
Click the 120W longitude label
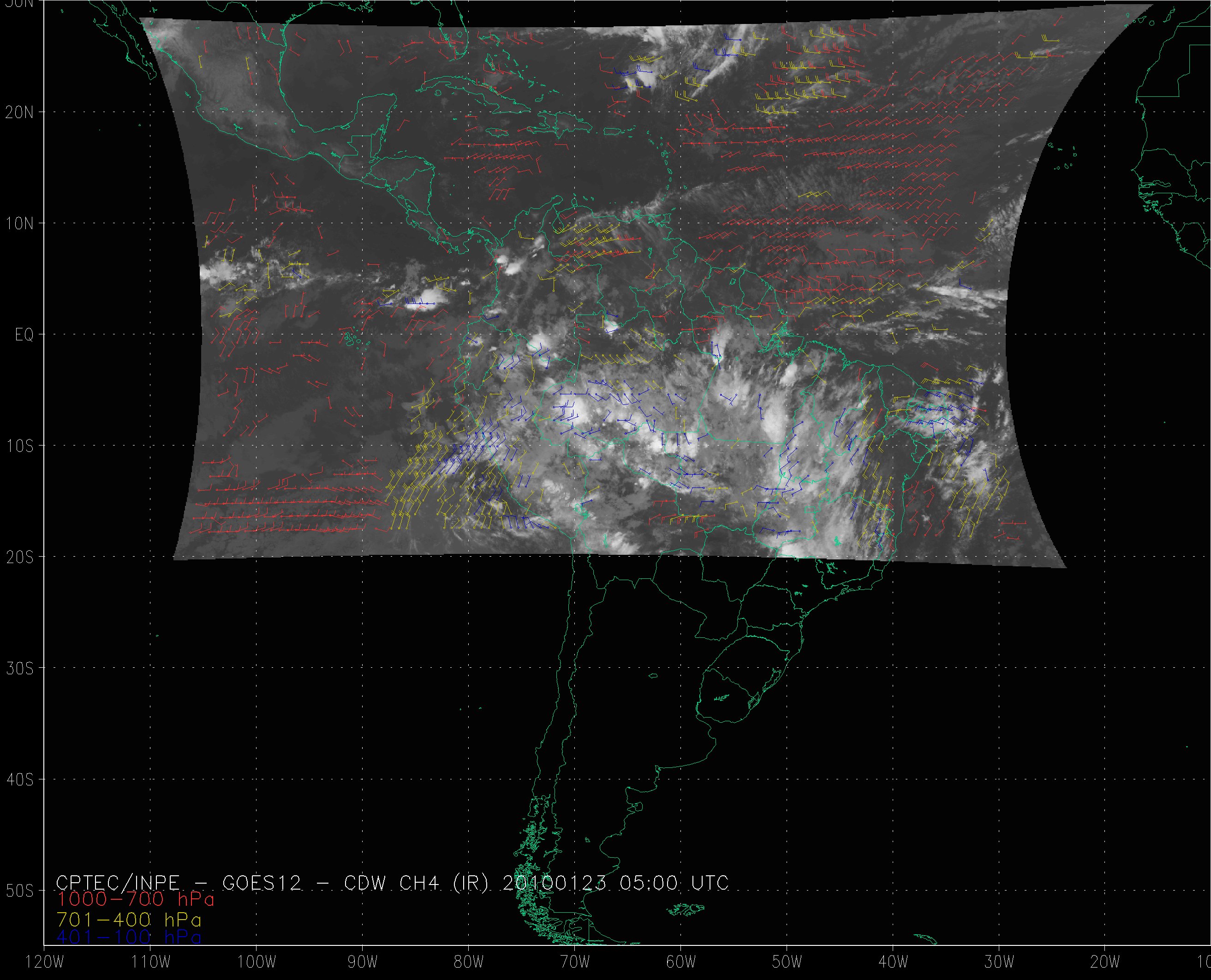[45, 962]
